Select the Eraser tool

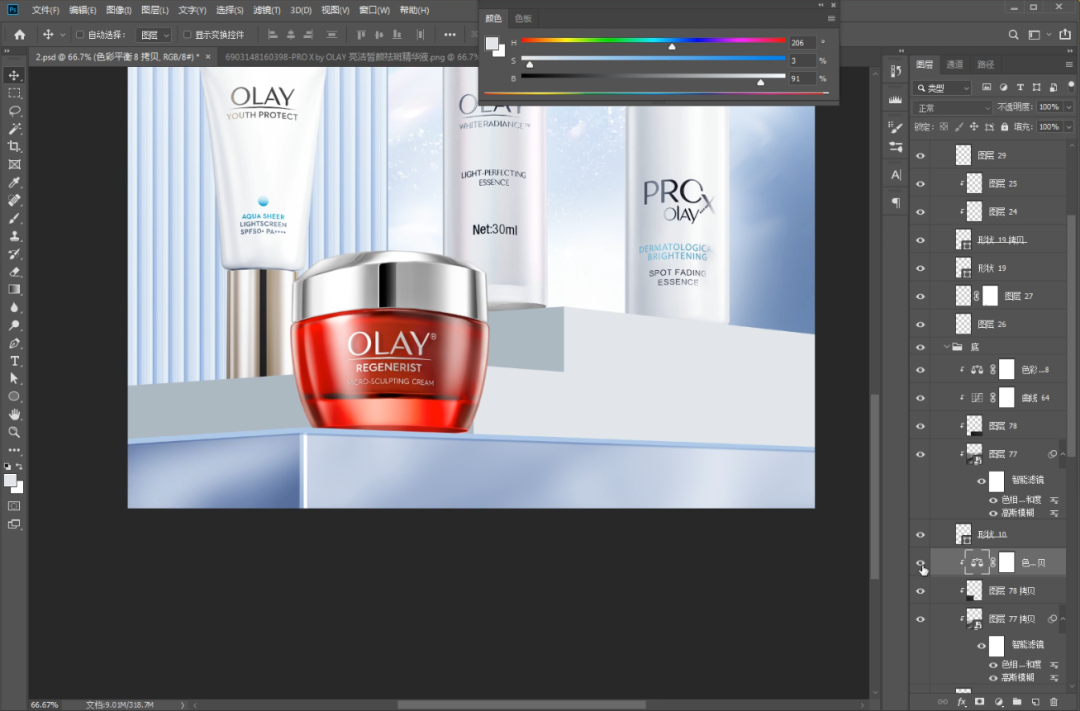(14, 271)
